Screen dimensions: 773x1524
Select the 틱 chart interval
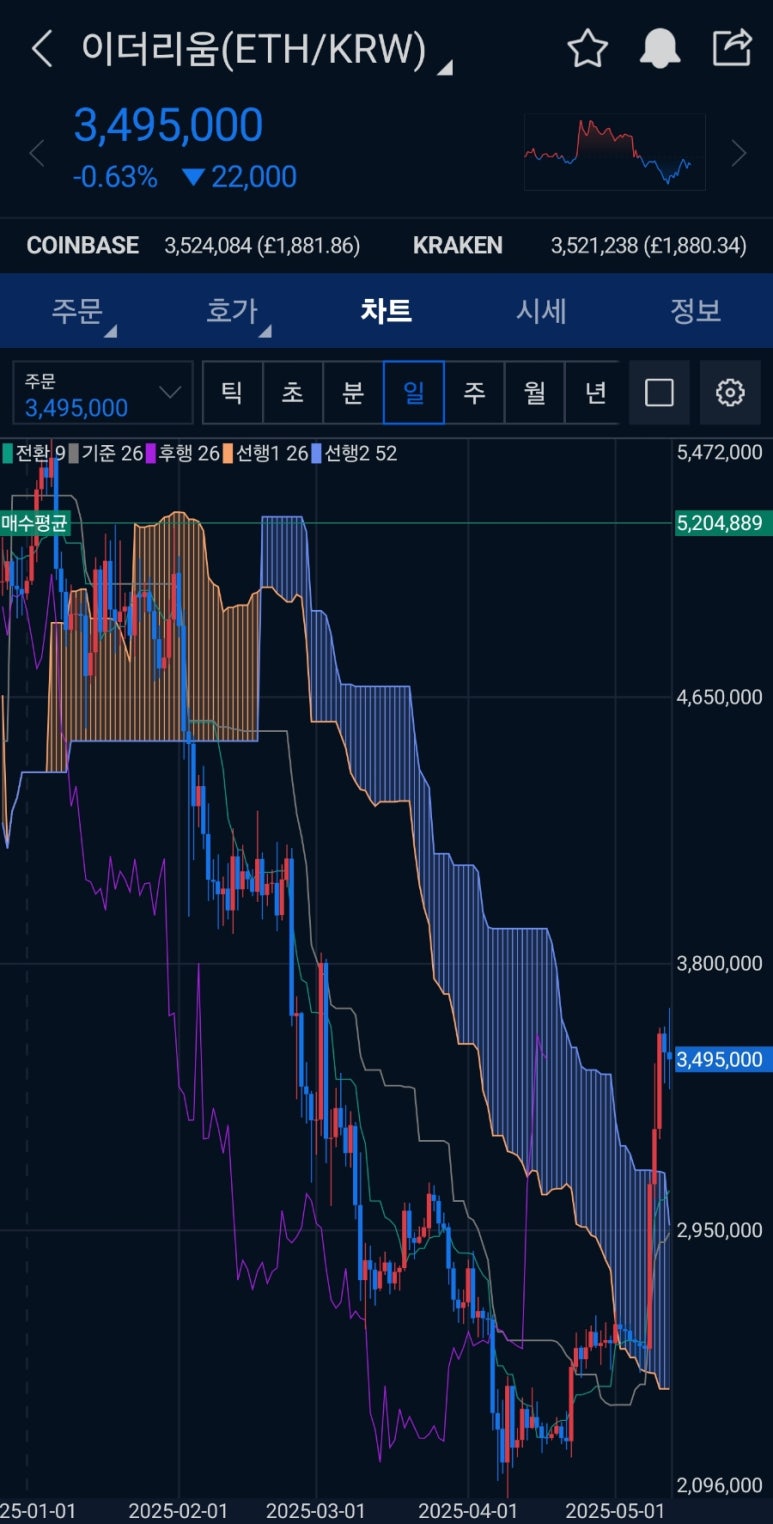[x=232, y=393]
